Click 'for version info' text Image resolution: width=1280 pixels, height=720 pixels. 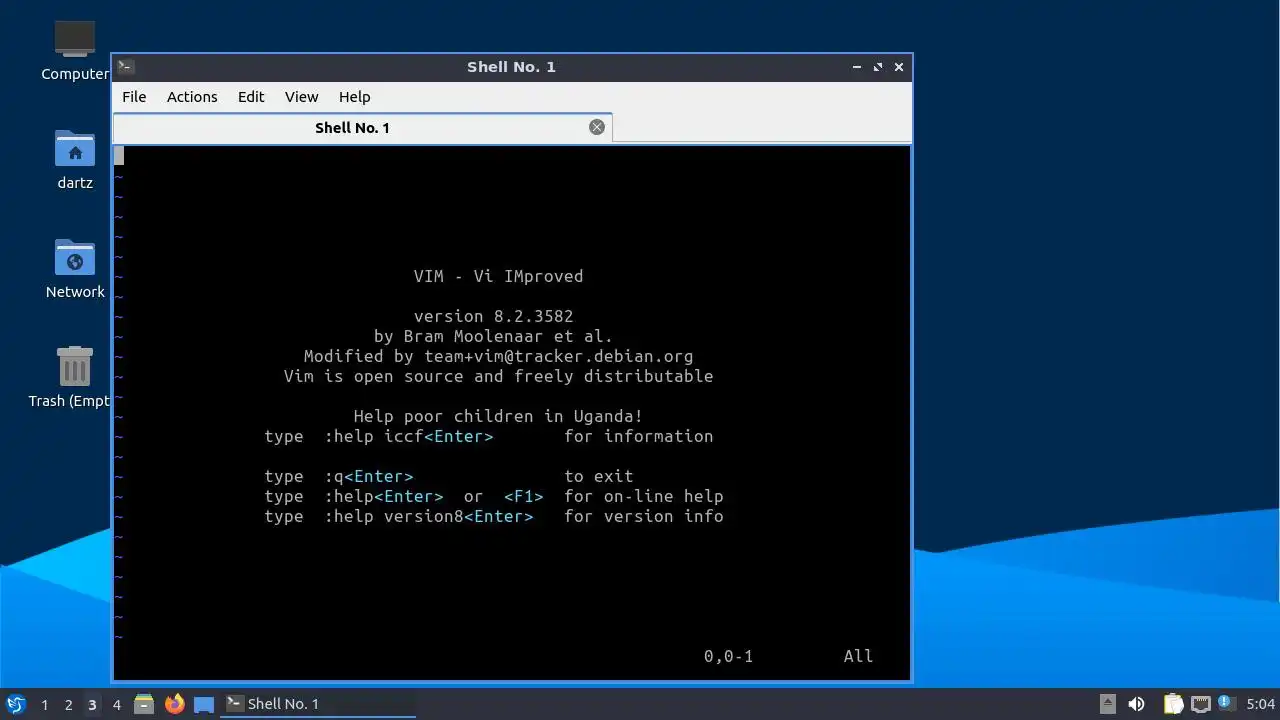point(643,516)
